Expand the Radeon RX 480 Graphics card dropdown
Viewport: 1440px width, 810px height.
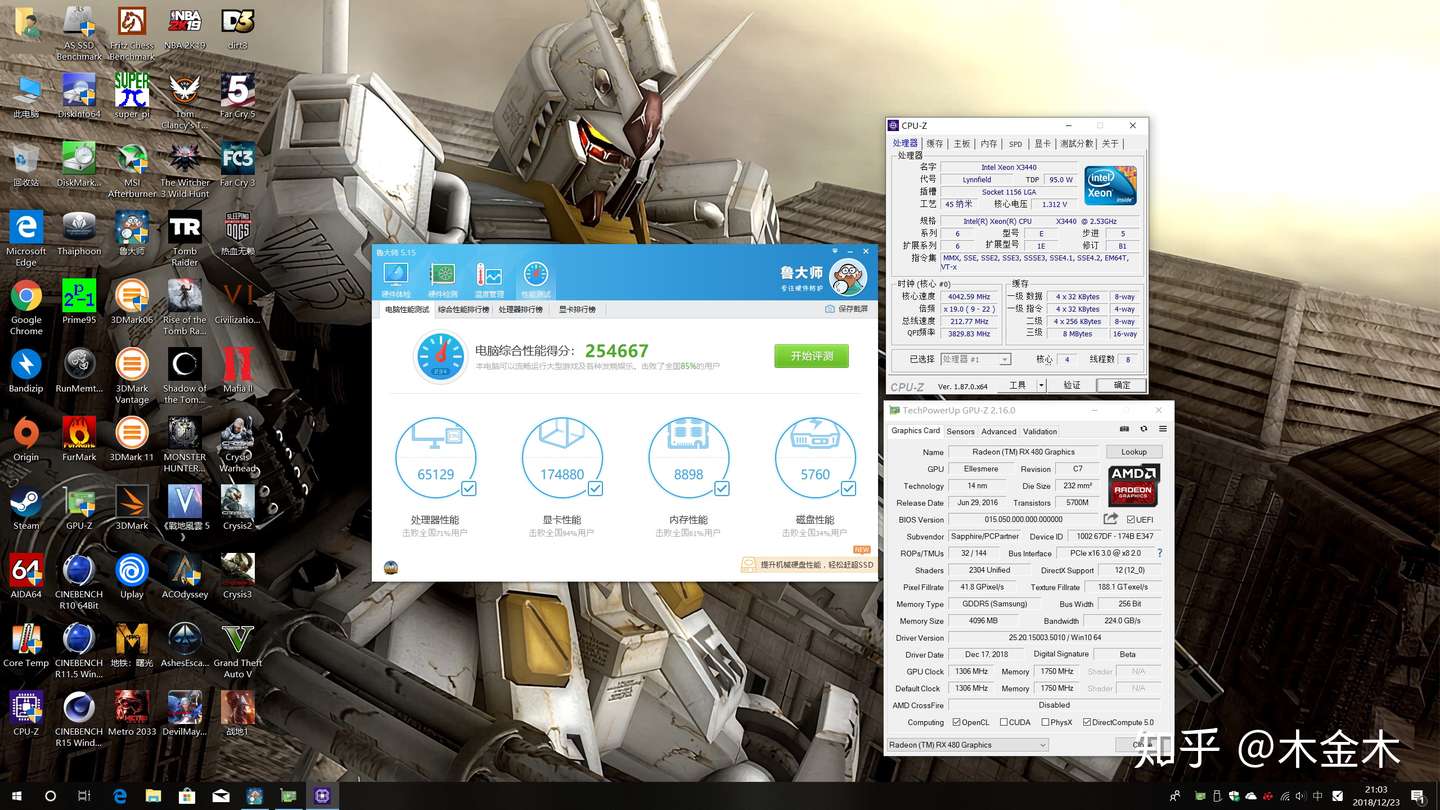tap(967, 745)
